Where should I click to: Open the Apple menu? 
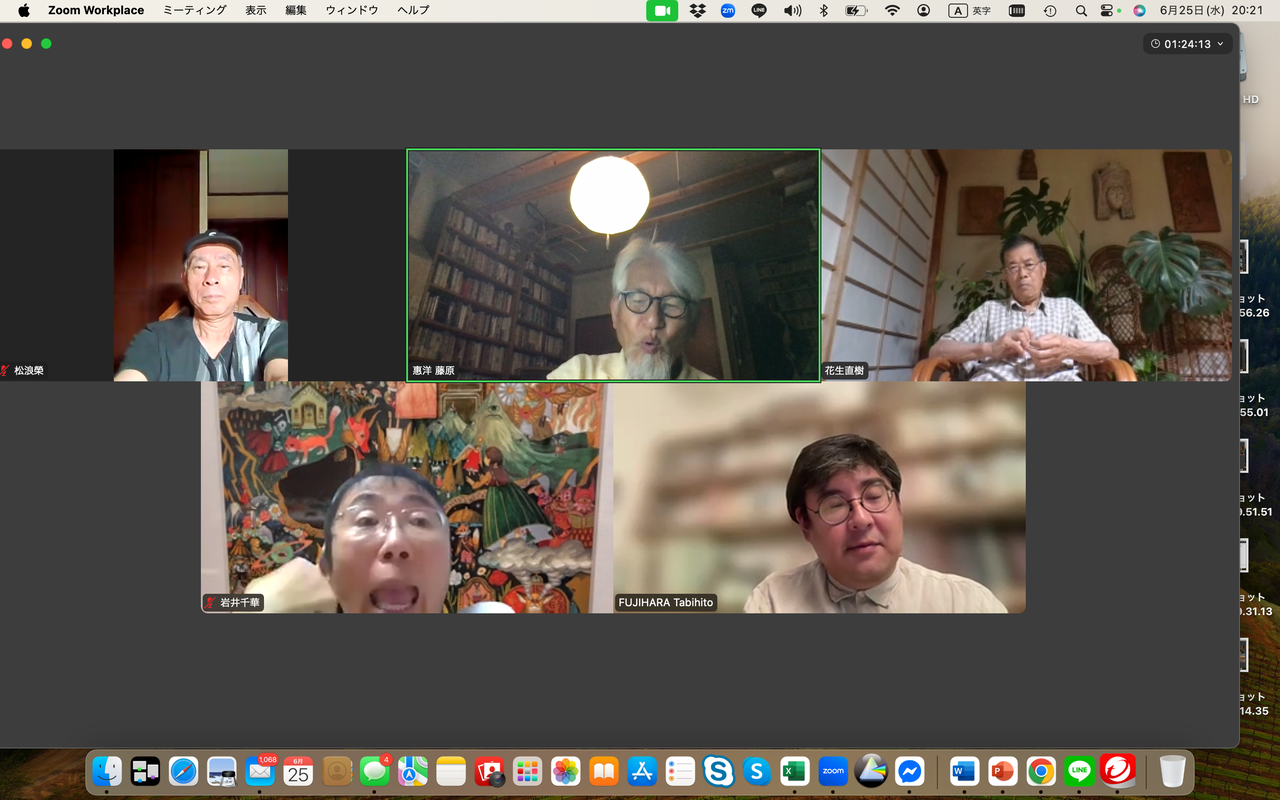24,10
